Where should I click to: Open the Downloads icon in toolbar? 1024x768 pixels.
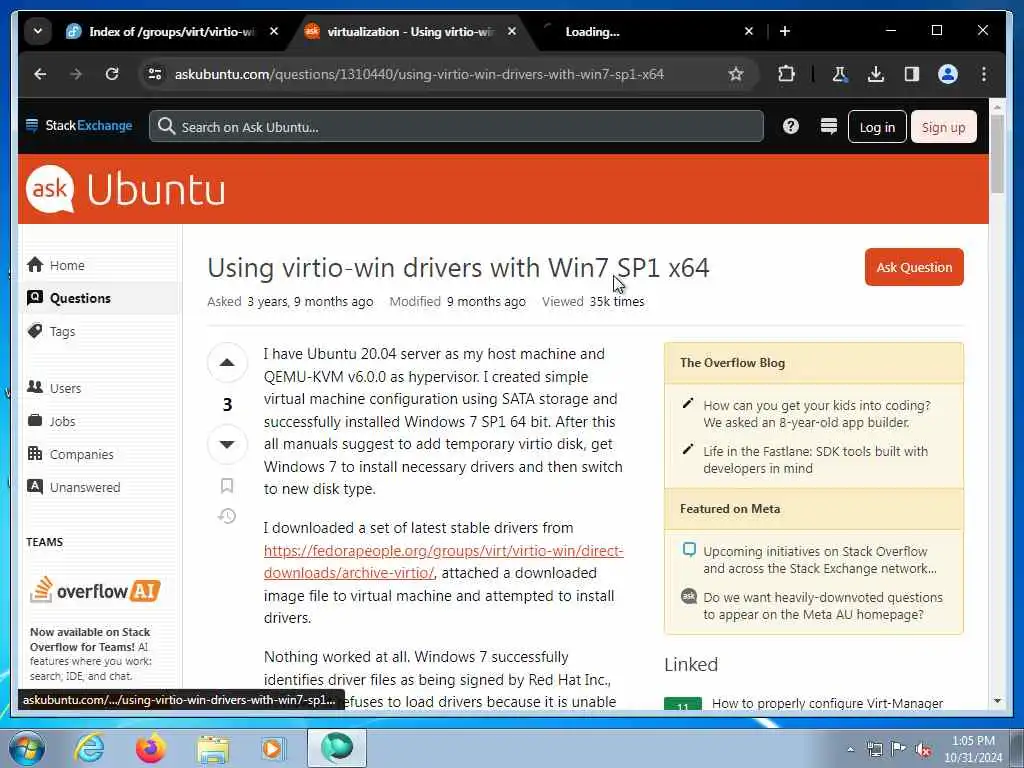coord(876,74)
